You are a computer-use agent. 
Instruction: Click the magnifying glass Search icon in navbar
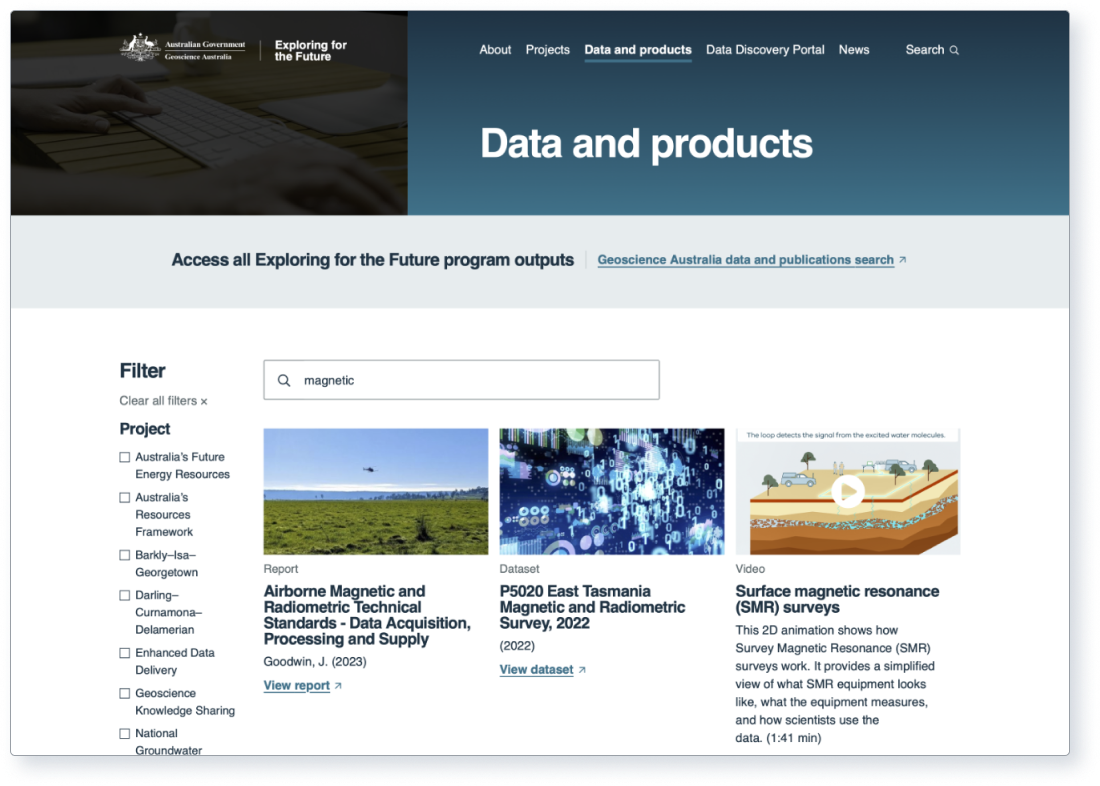[x=952, y=49]
